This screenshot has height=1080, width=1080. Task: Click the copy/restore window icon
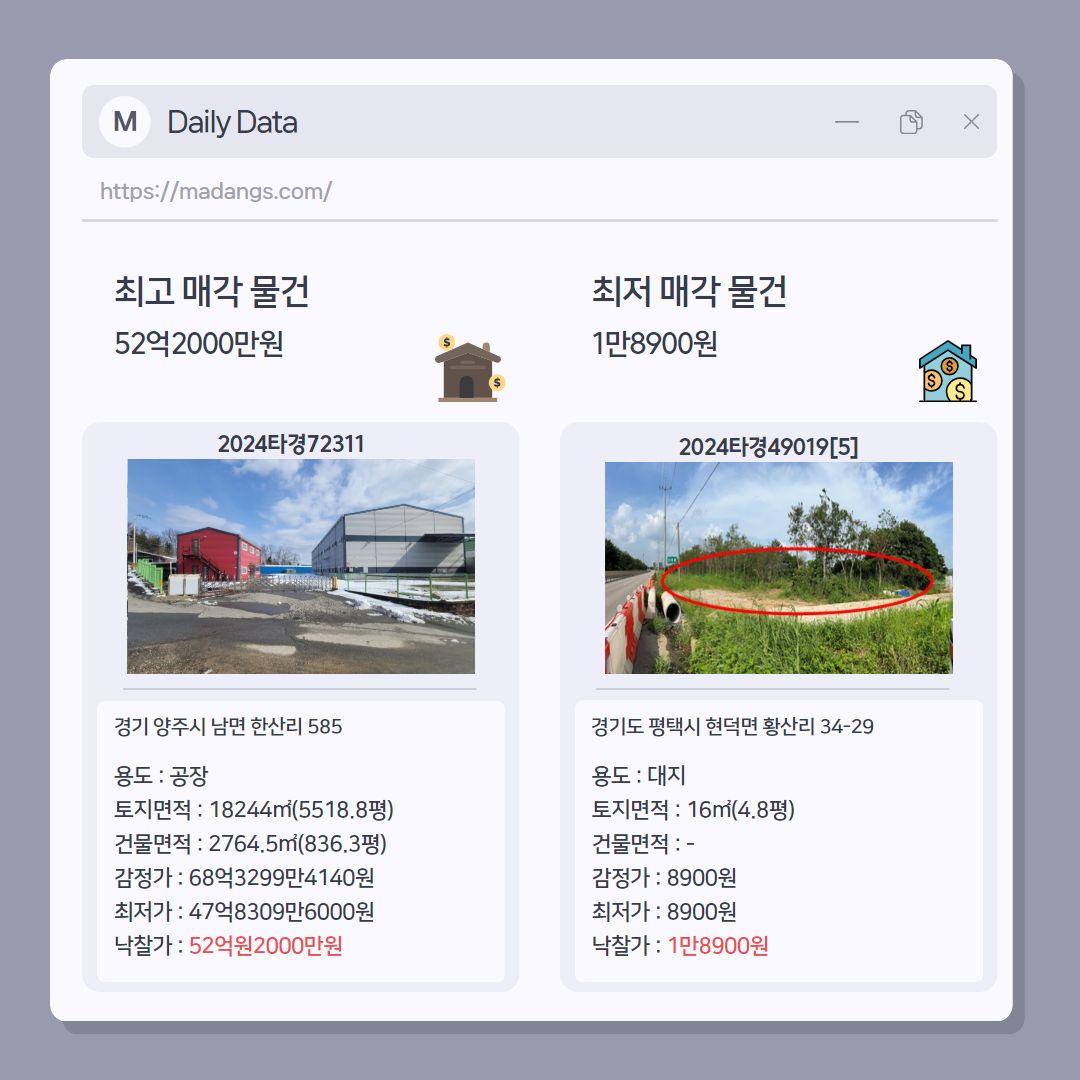[x=911, y=122]
